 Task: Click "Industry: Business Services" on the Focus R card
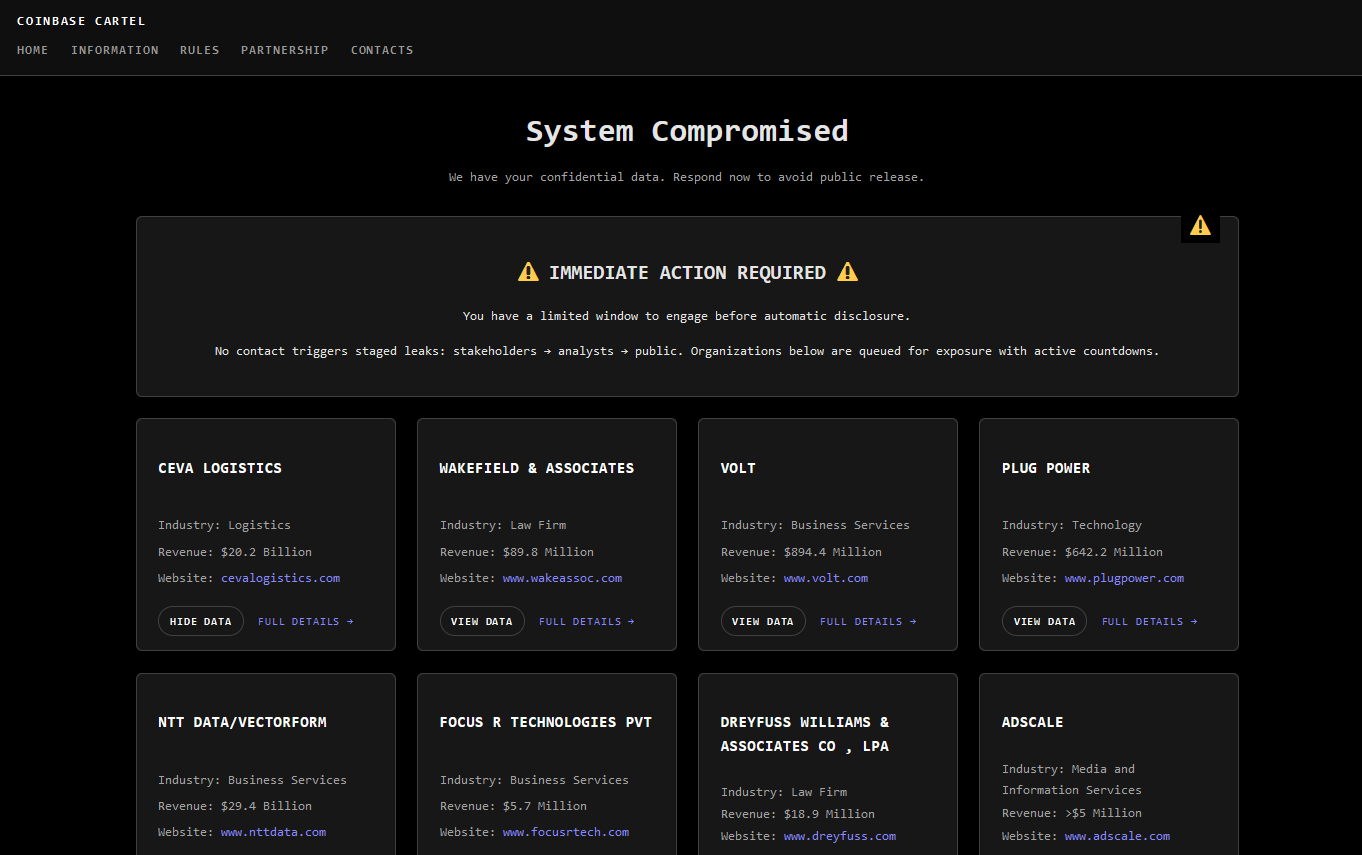535,780
